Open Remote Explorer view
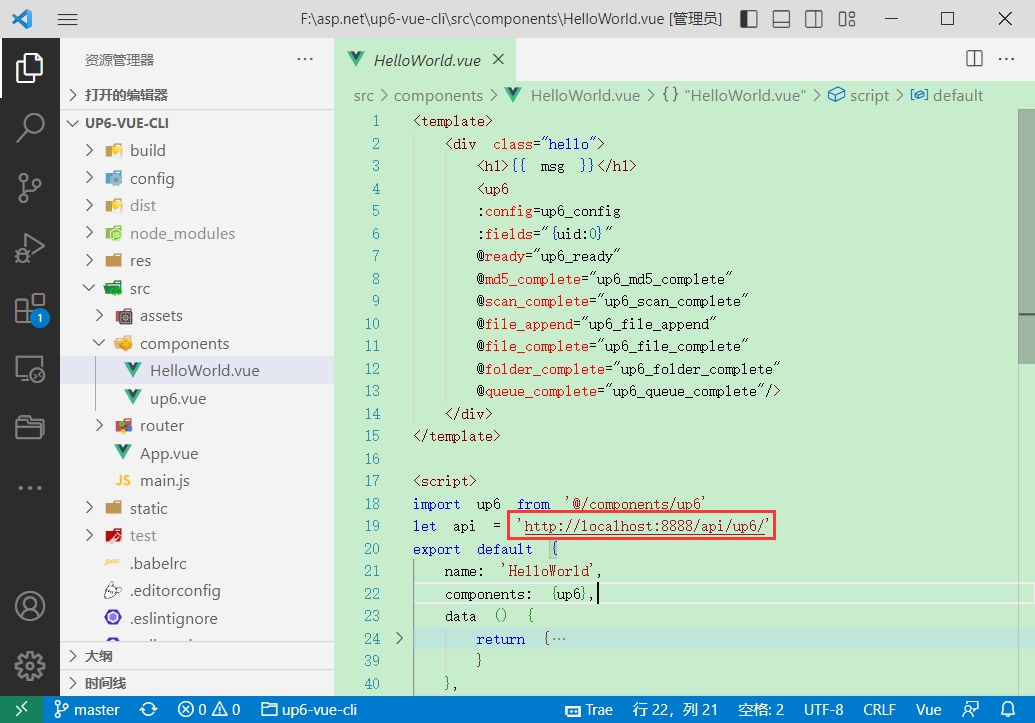 point(30,368)
